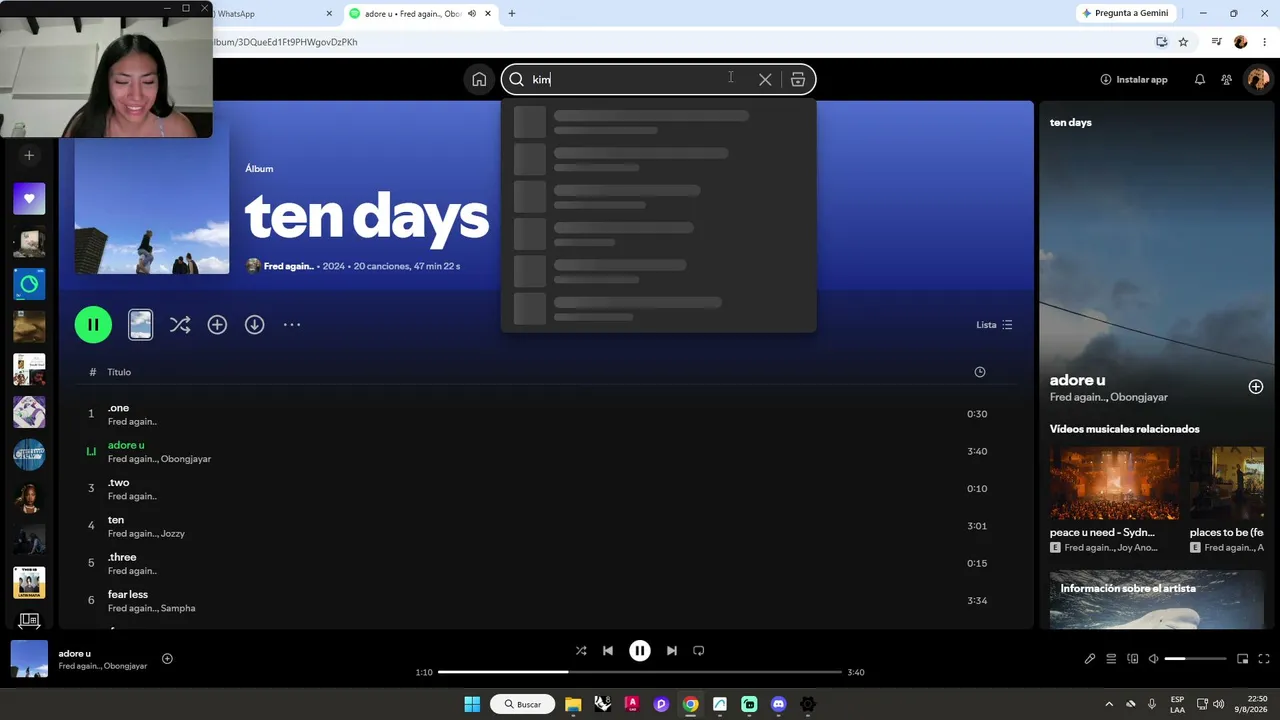The width and height of the screenshot is (1280, 720).
Task: Click the now-playing cover in player bar
Action: point(29,659)
